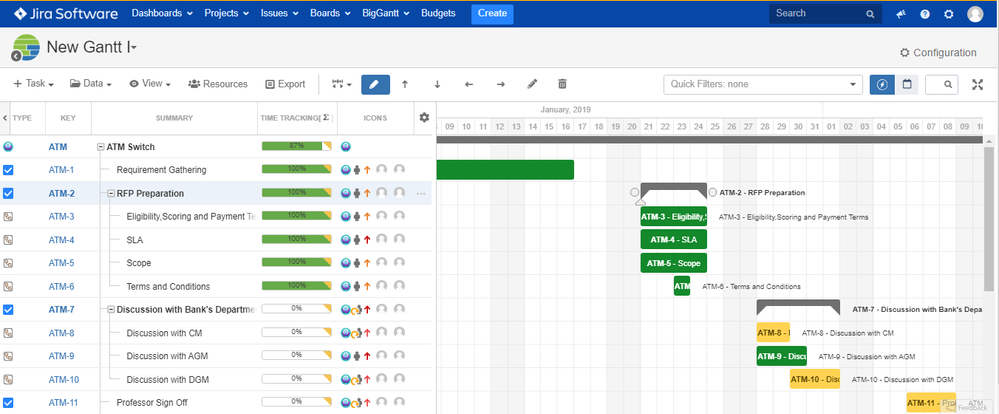
Task: Delete task with trash icon
Action: click(x=562, y=84)
